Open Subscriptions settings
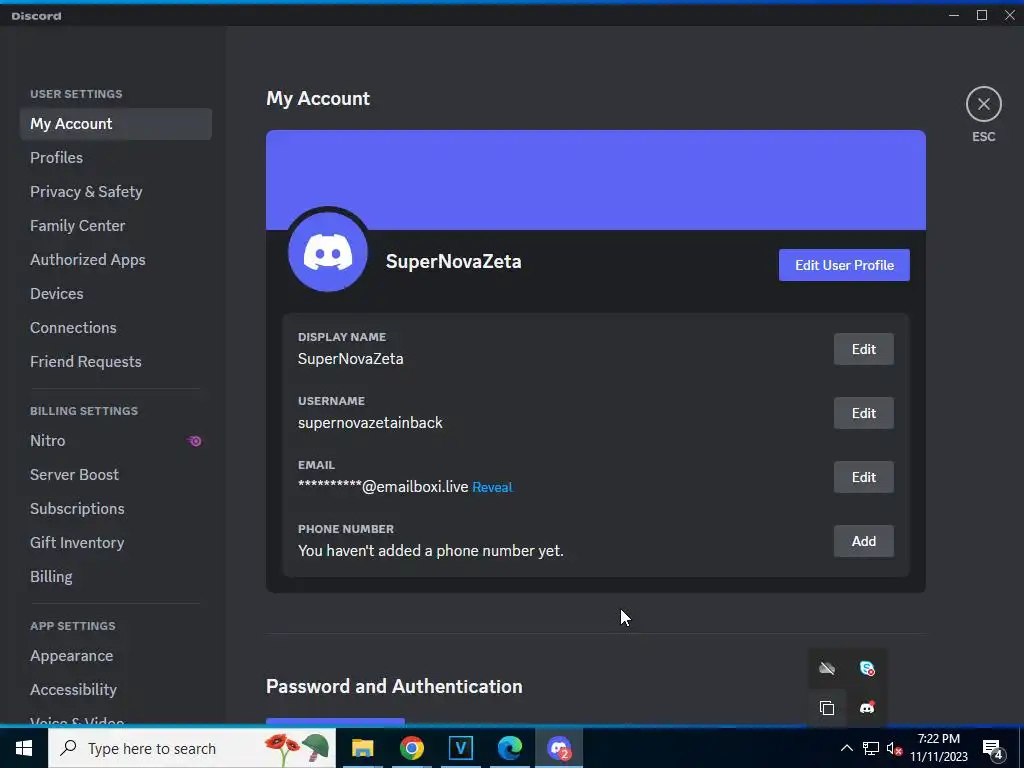Screen dimensions: 1024x768 coord(116,509)
